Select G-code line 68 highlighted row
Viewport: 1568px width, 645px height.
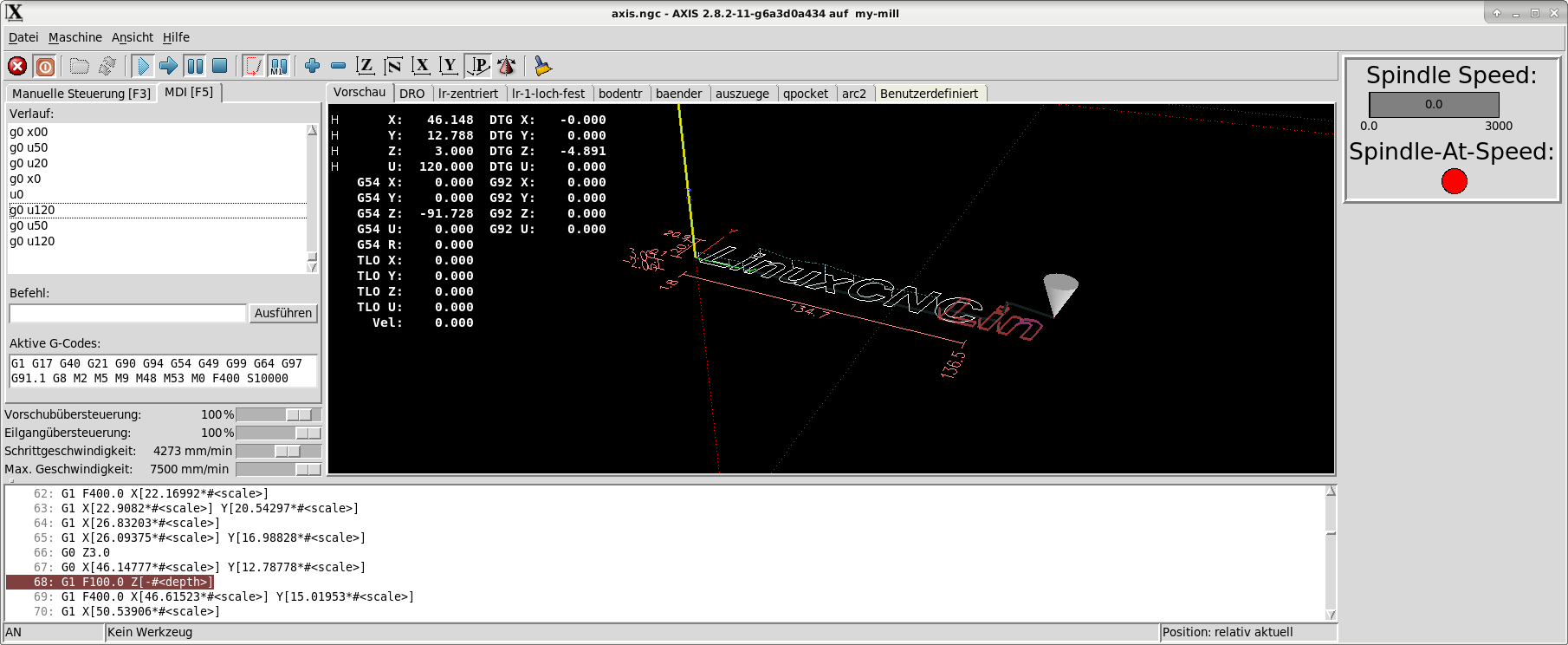click(110, 582)
